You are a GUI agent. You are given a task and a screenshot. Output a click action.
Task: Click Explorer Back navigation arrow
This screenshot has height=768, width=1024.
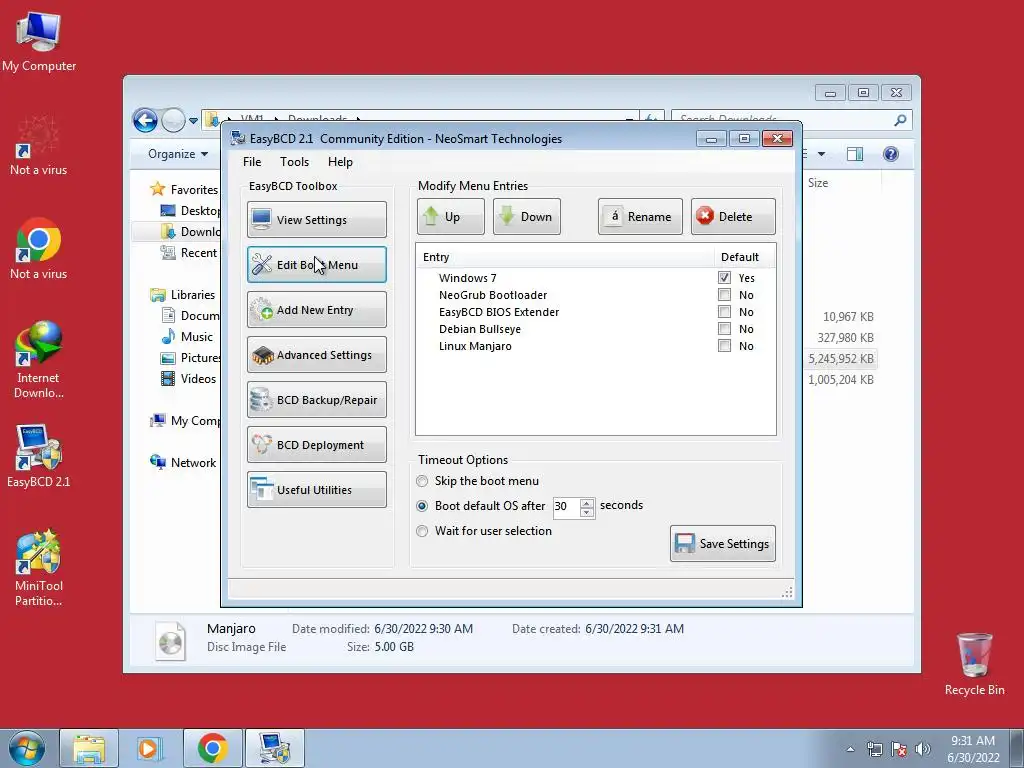pyautogui.click(x=145, y=120)
